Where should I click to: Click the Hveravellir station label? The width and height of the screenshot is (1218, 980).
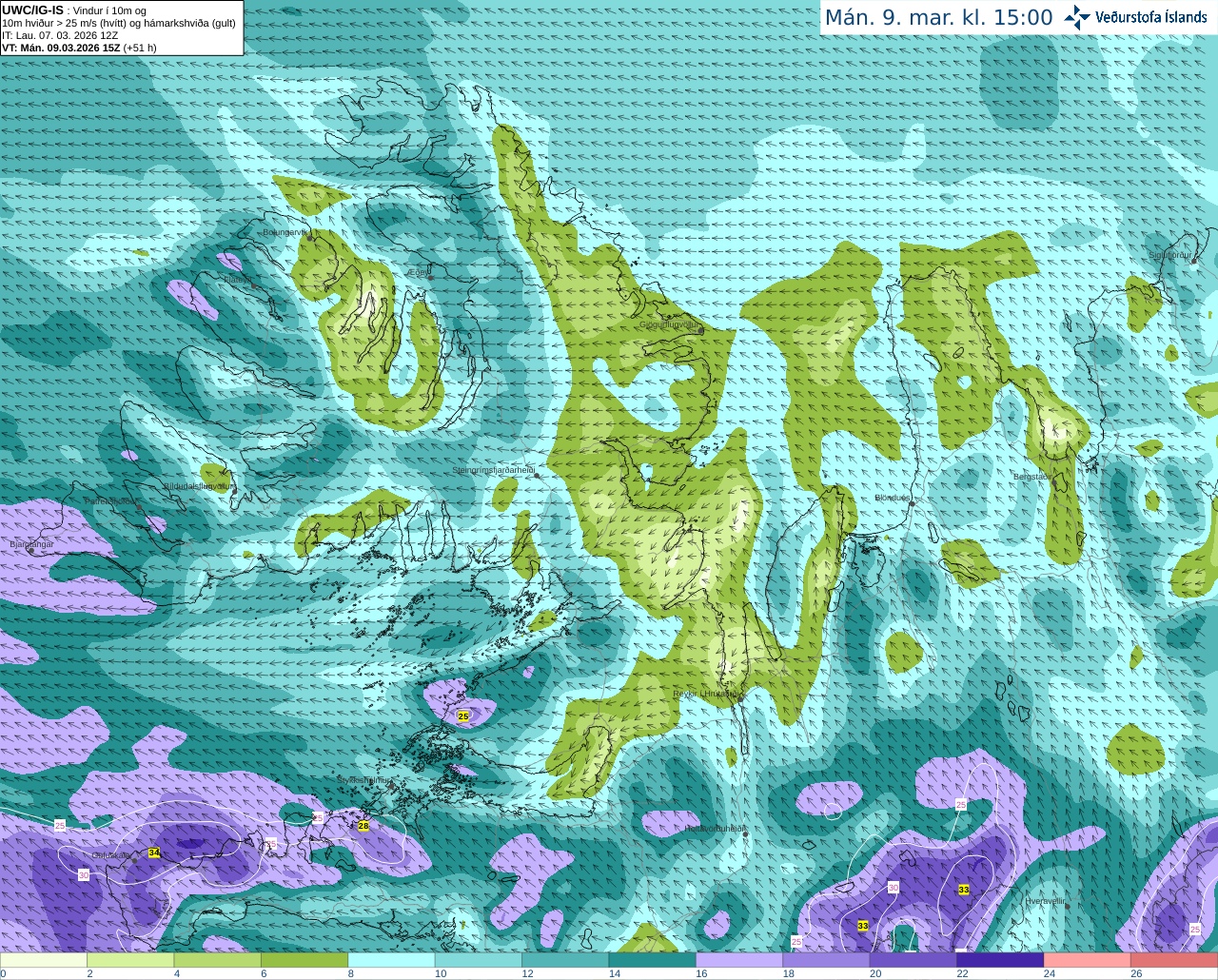point(1045,901)
